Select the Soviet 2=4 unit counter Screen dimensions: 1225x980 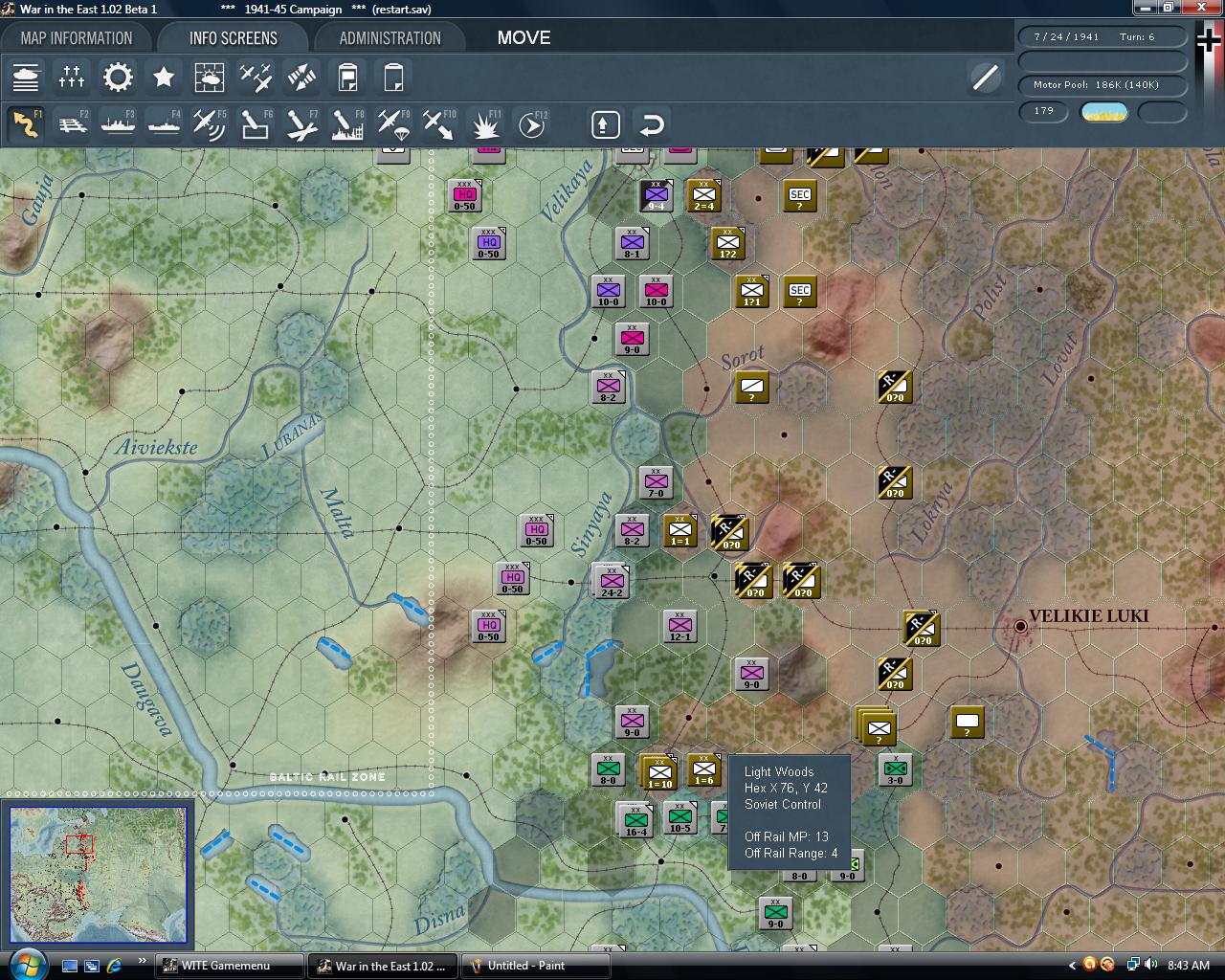click(x=703, y=195)
